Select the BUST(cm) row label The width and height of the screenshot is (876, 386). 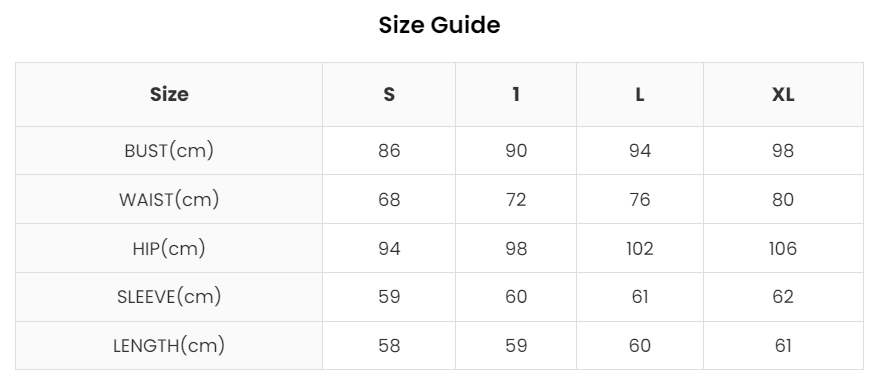click(x=169, y=151)
